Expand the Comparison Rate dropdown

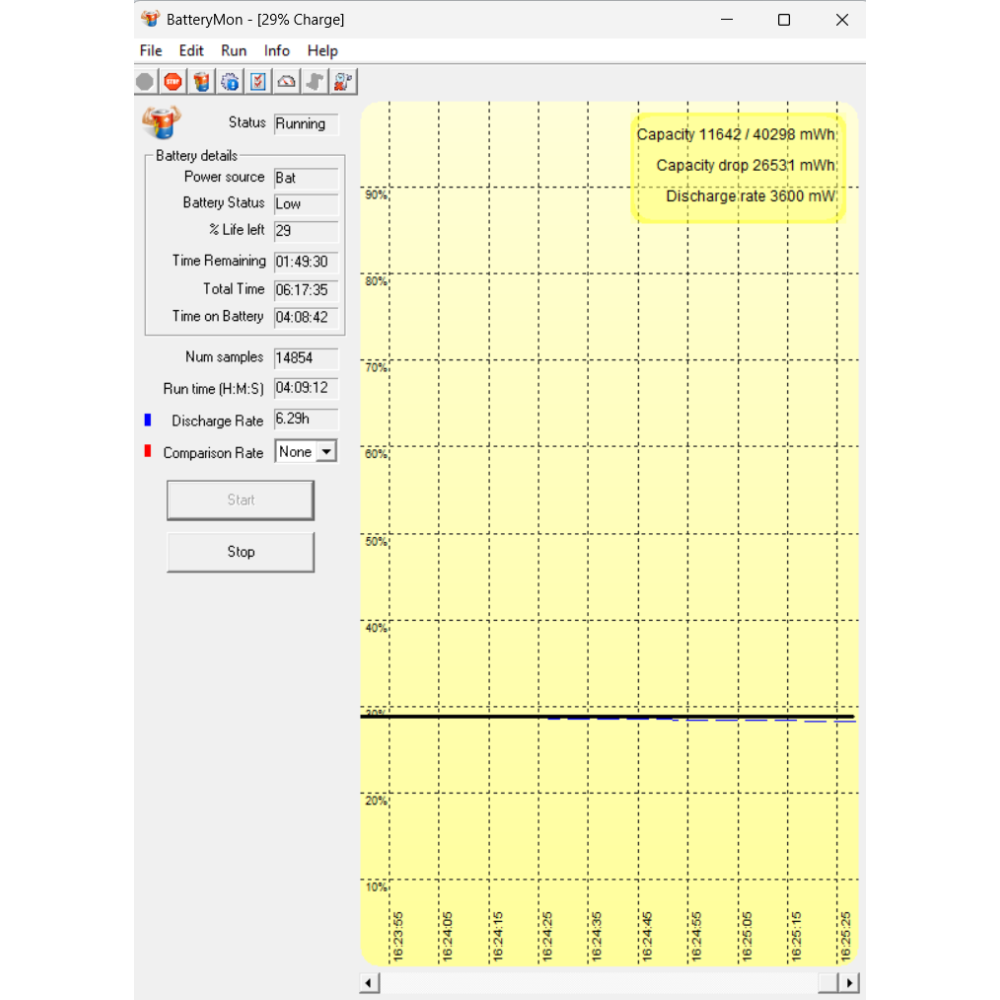325,452
